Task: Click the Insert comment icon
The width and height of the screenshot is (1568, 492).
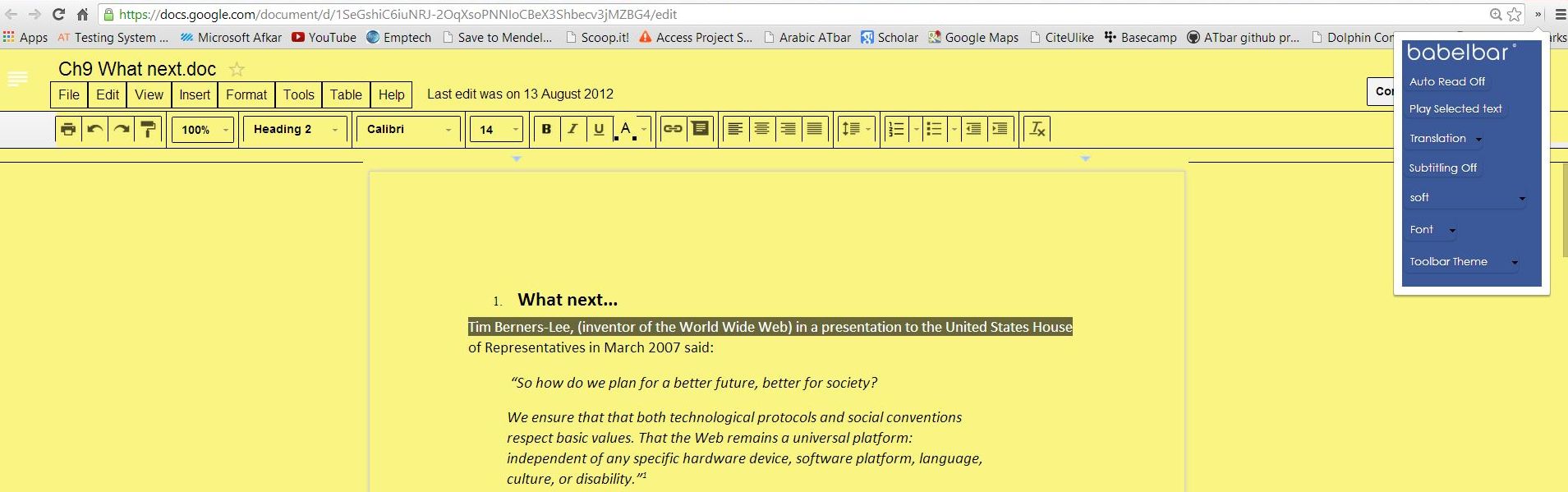Action: click(x=700, y=129)
